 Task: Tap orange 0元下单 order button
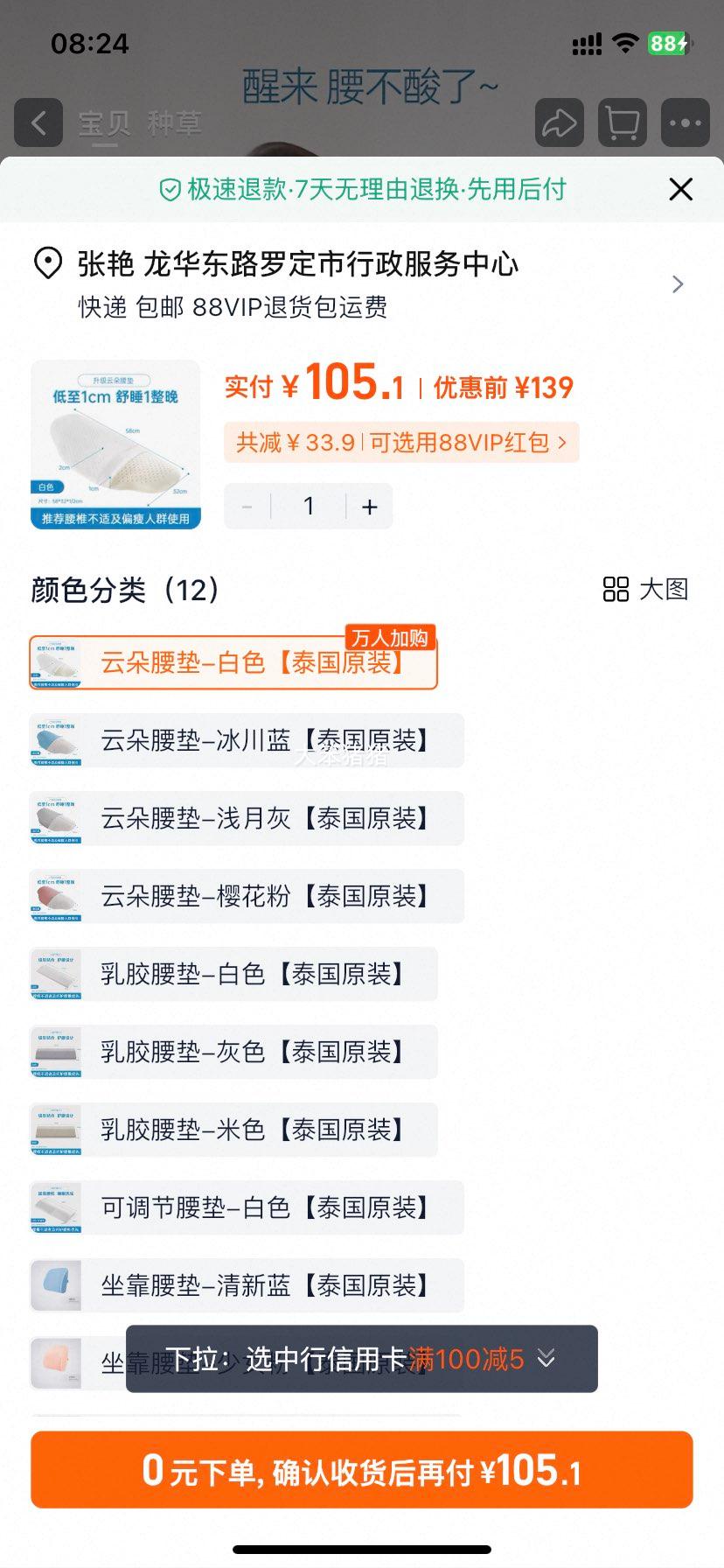point(362,1470)
